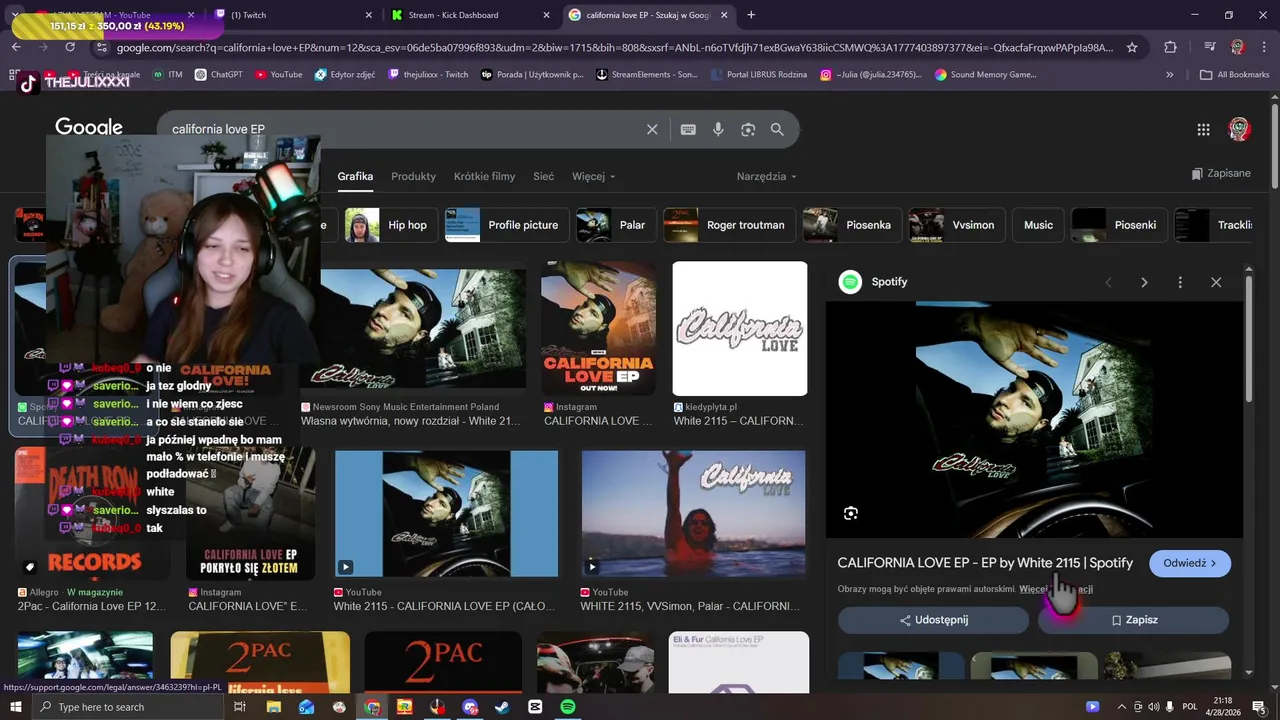Open the ChatGPT bookmark
The image size is (1280, 720).
tap(219, 74)
